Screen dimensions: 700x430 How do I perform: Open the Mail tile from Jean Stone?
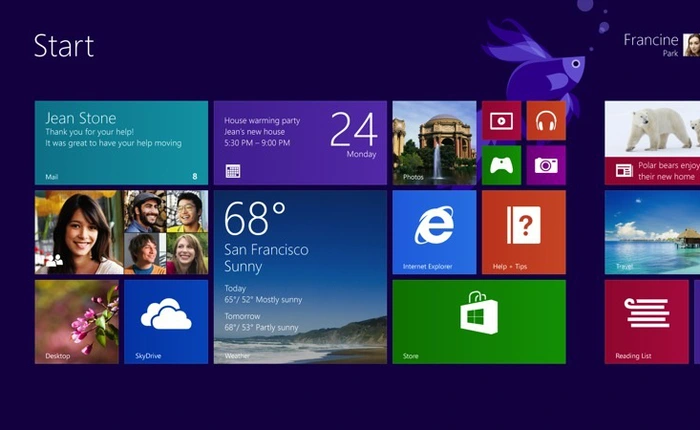121,142
